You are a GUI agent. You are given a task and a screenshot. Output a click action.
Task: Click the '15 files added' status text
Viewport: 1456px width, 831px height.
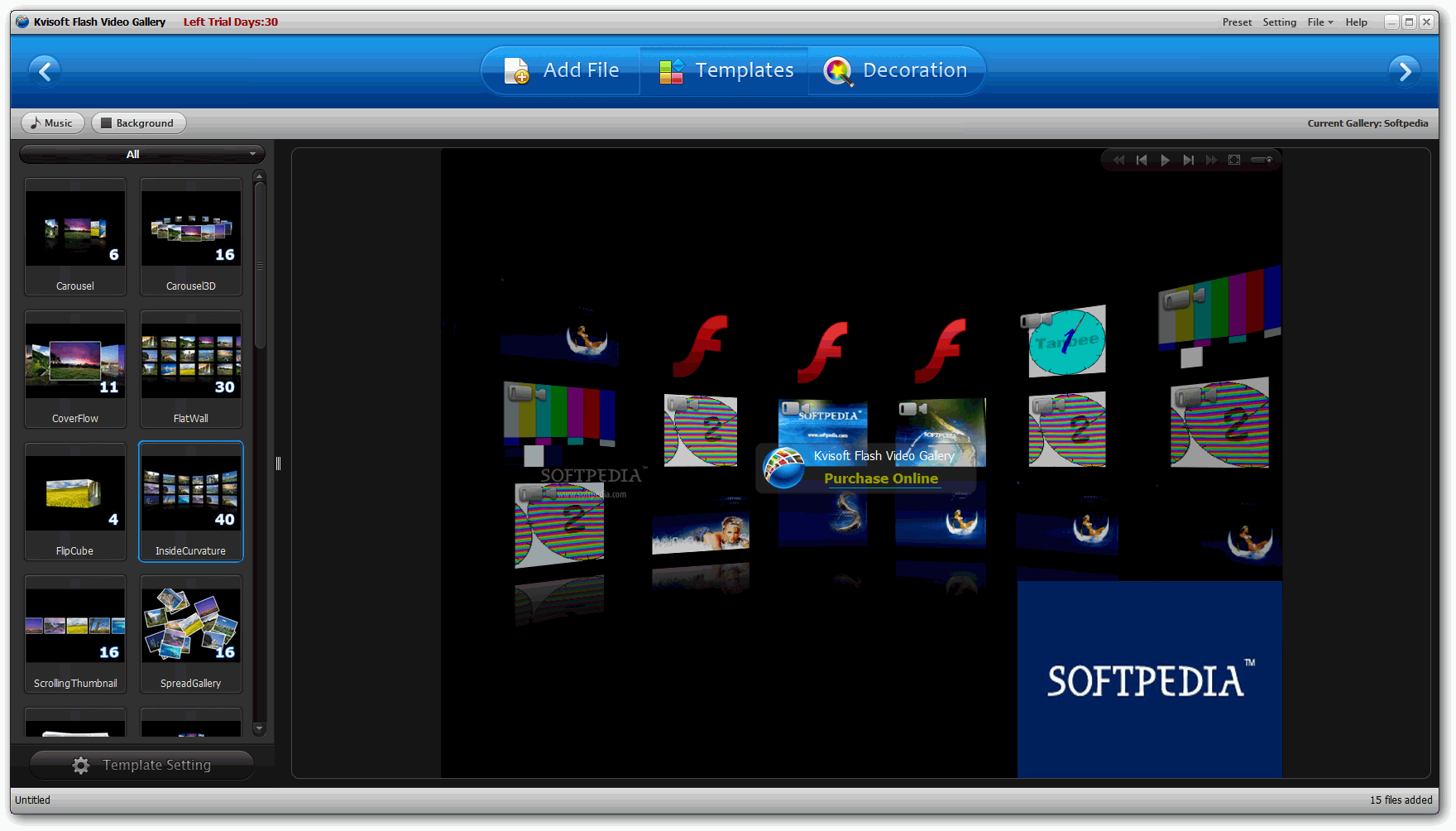coord(1401,800)
